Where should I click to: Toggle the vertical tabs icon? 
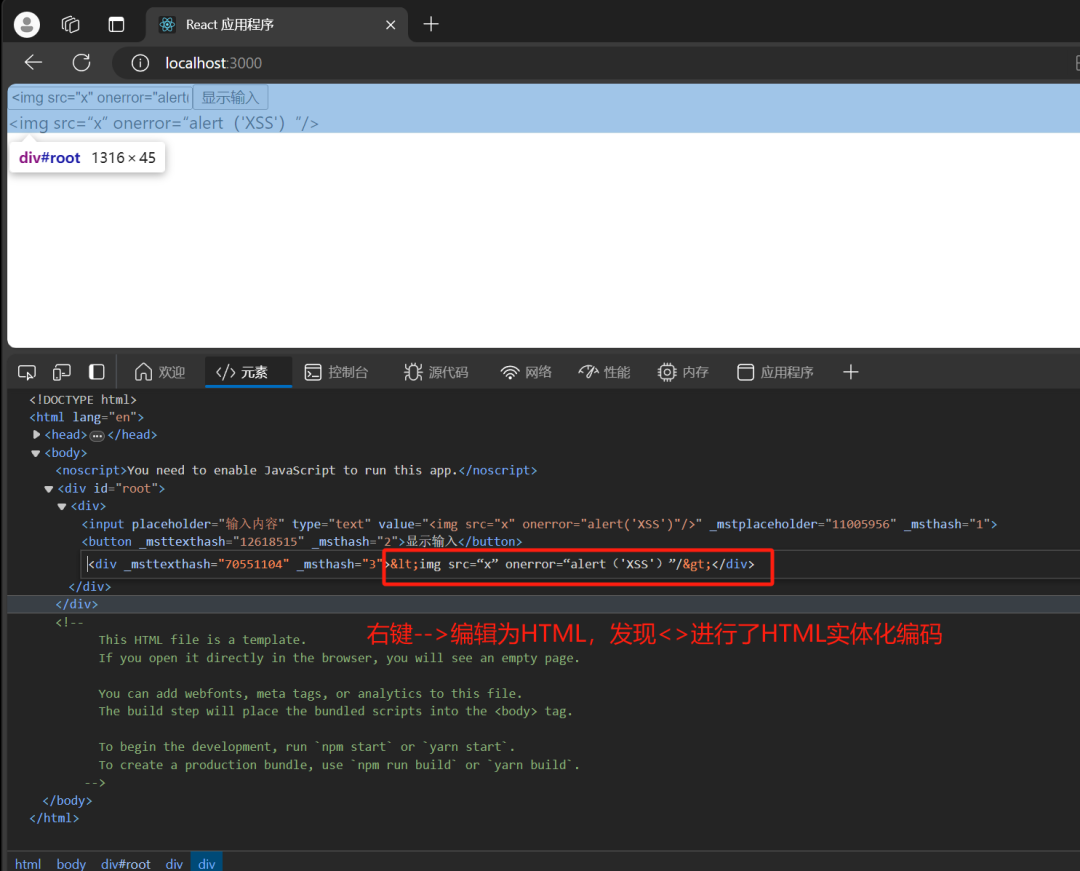click(116, 25)
